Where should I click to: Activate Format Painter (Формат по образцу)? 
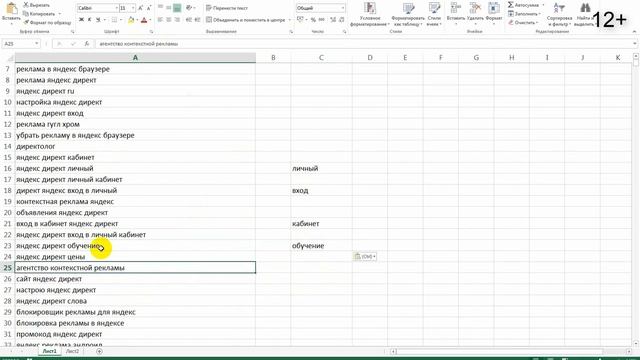pyautogui.click(x=47, y=22)
